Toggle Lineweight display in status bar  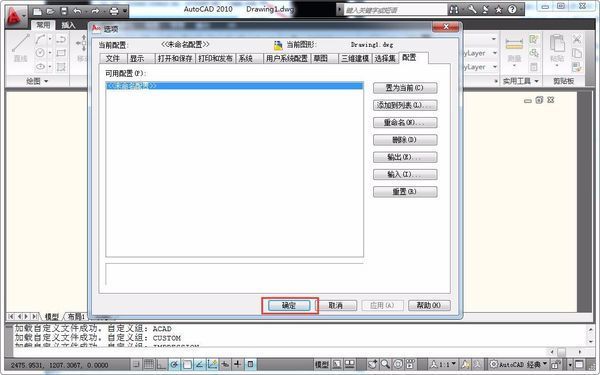(x=238, y=364)
